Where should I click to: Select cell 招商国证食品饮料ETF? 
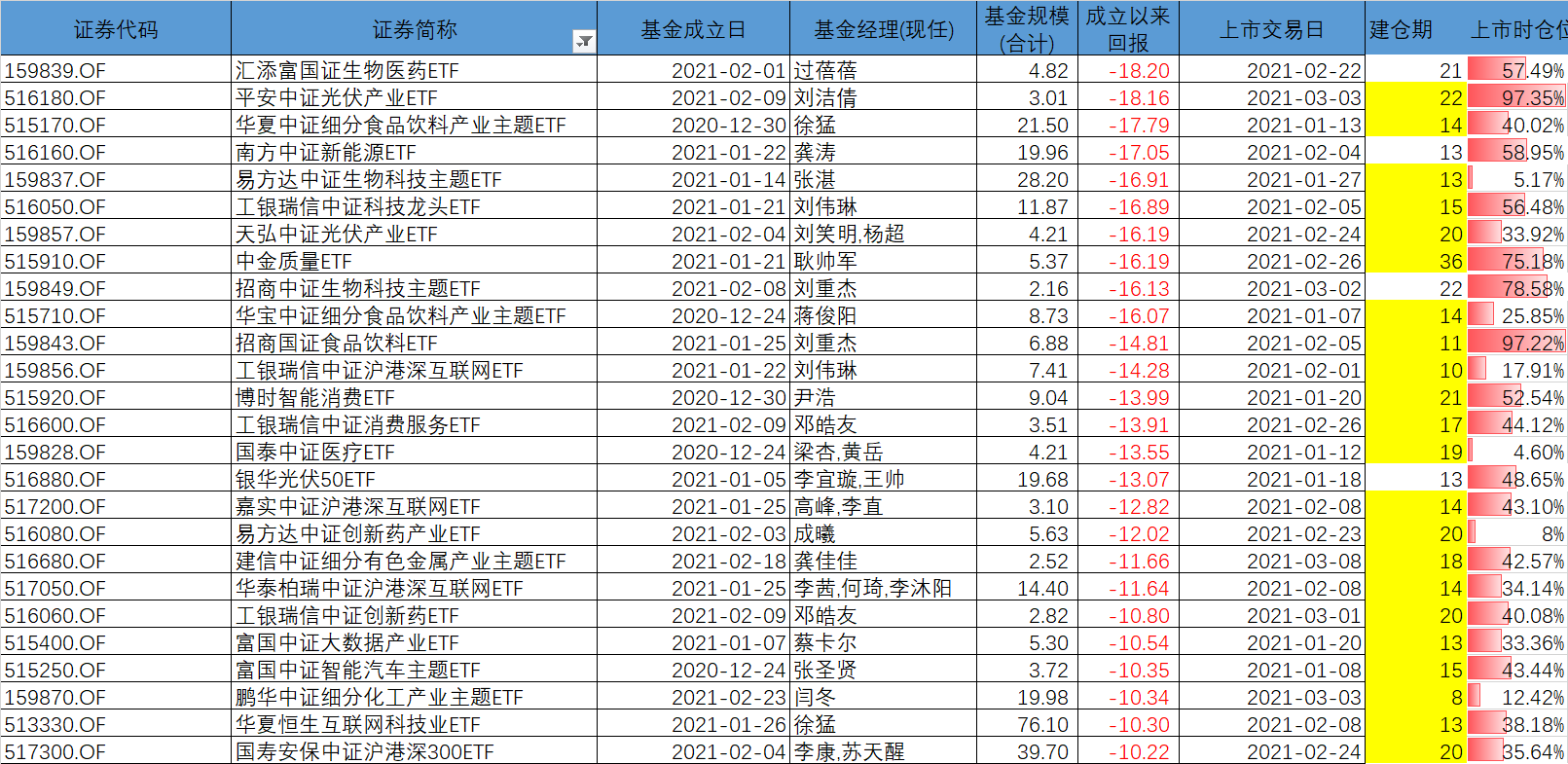pyautogui.click(x=414, y=343)
